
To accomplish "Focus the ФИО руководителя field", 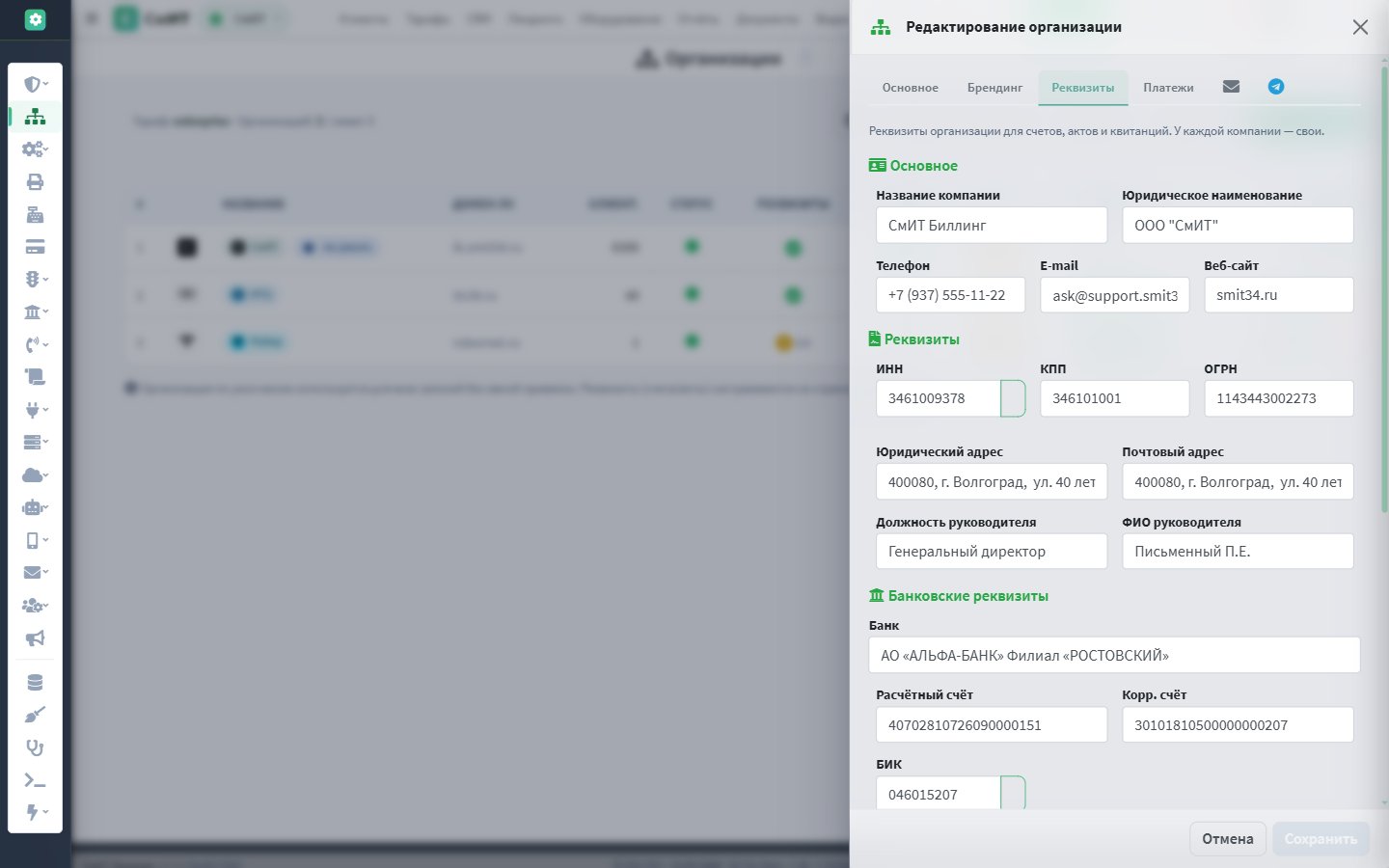I will coord(1238,552).
